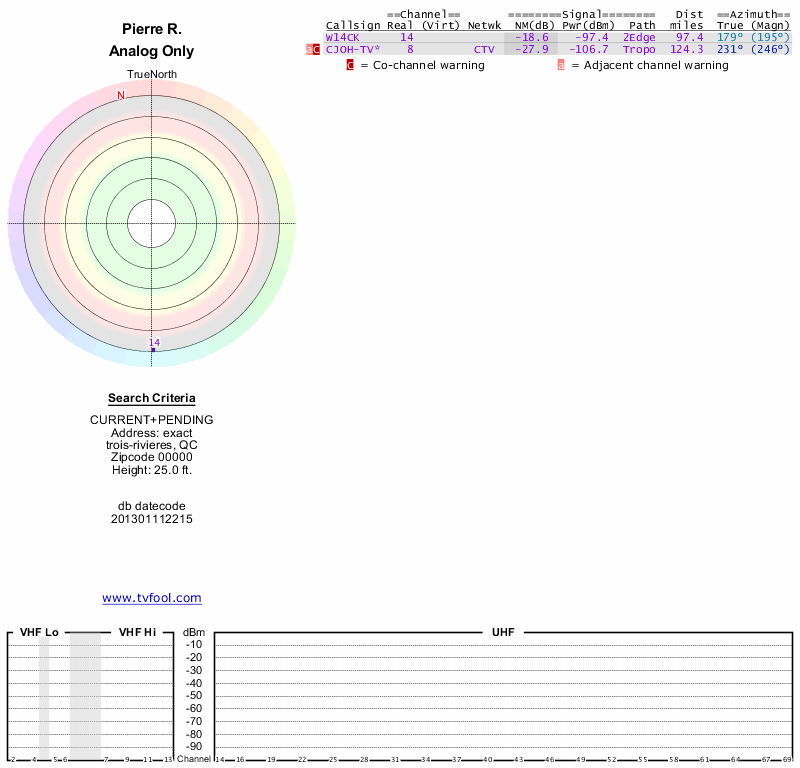Screen dimensions: 800x768
Task: Click the warning badge beside CJOH-TV row
Action: 313,49
